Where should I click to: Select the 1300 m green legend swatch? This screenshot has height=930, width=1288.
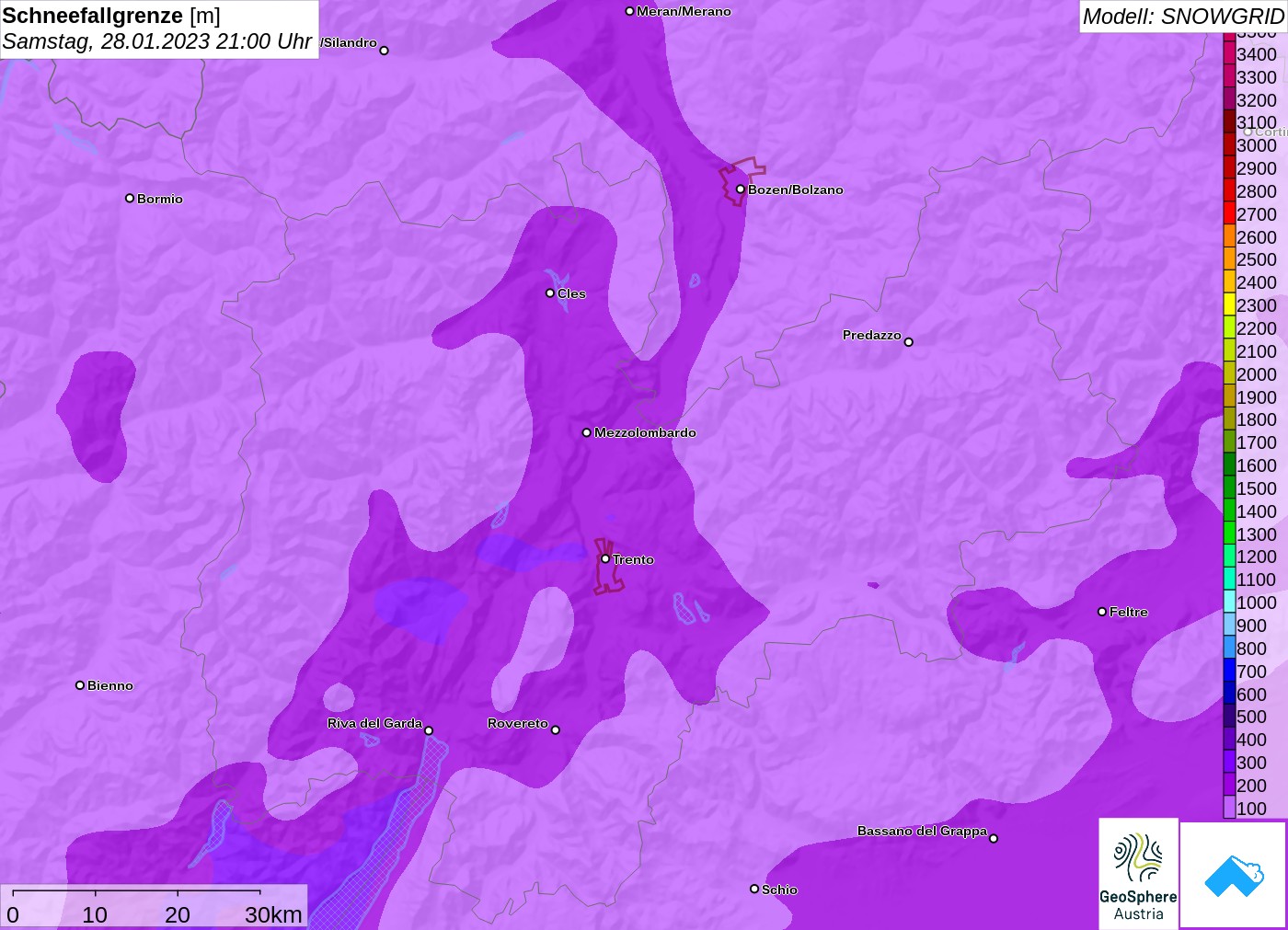click(1229, 534)
